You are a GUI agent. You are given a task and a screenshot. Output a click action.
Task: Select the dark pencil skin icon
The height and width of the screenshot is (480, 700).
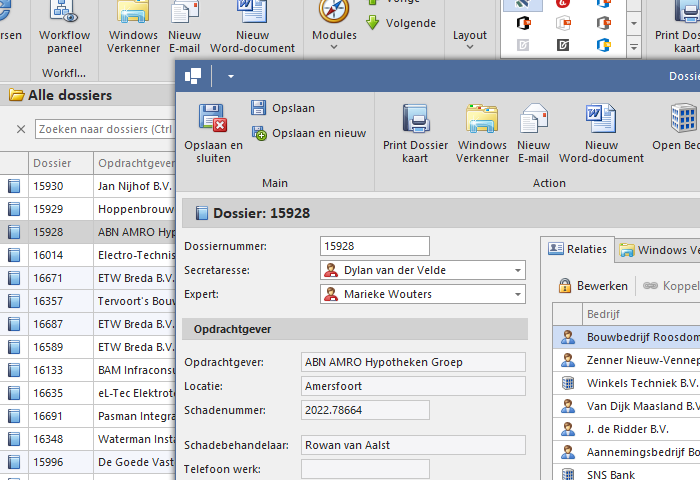pyautogui.click(x=563, y=45)
